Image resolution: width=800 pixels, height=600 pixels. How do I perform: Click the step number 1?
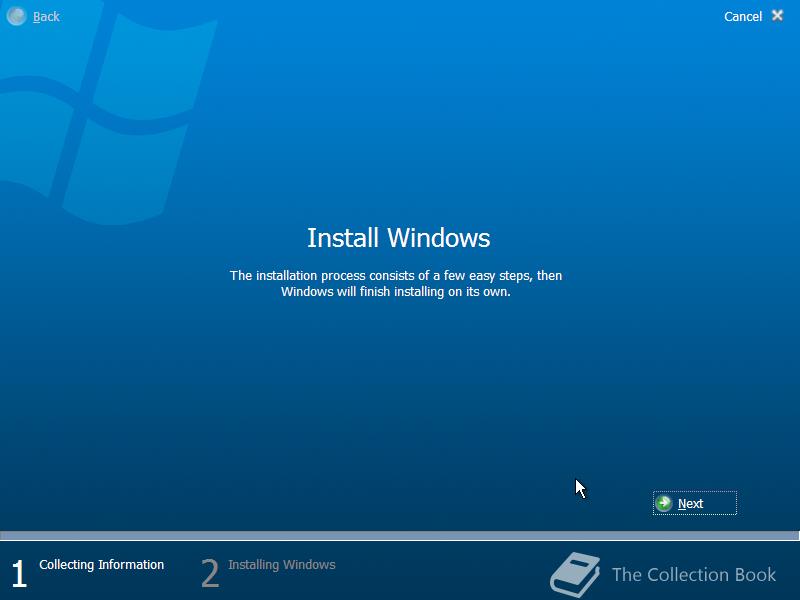pyautogui.click(x=19, y=573)
